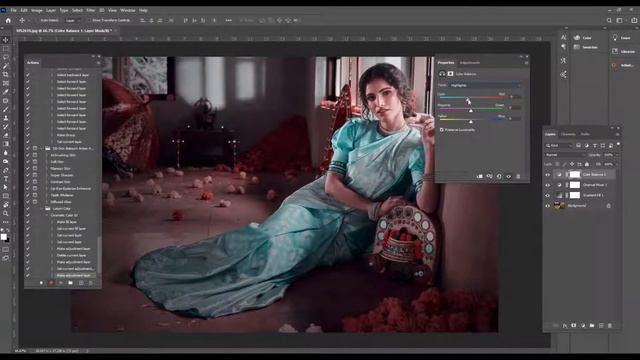640x360 pixels.
Task: Open the Learn panel button
Action: [x=621, y=38]
